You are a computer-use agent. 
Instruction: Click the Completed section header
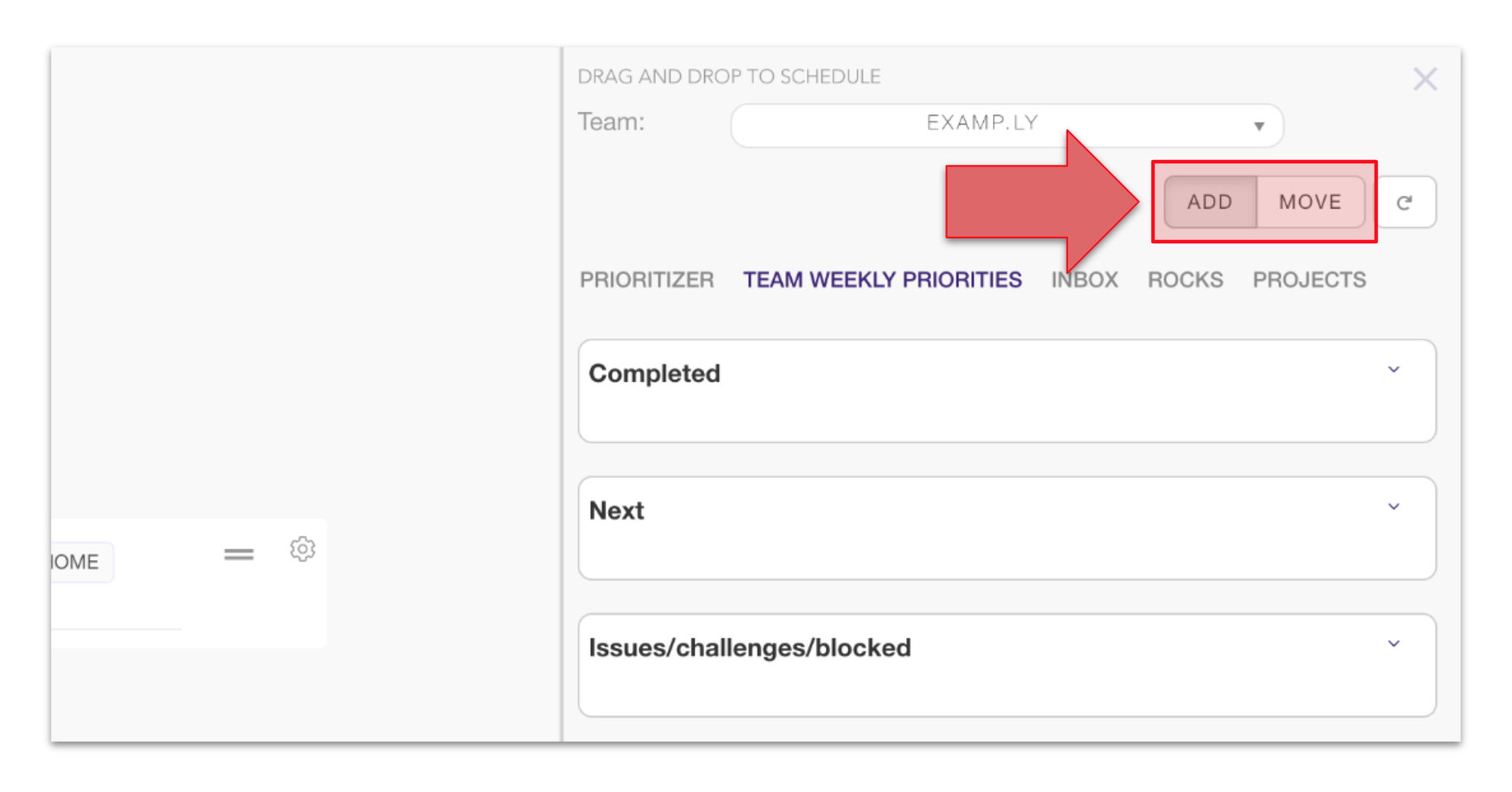pyautogui.click(x=654, y=373)
